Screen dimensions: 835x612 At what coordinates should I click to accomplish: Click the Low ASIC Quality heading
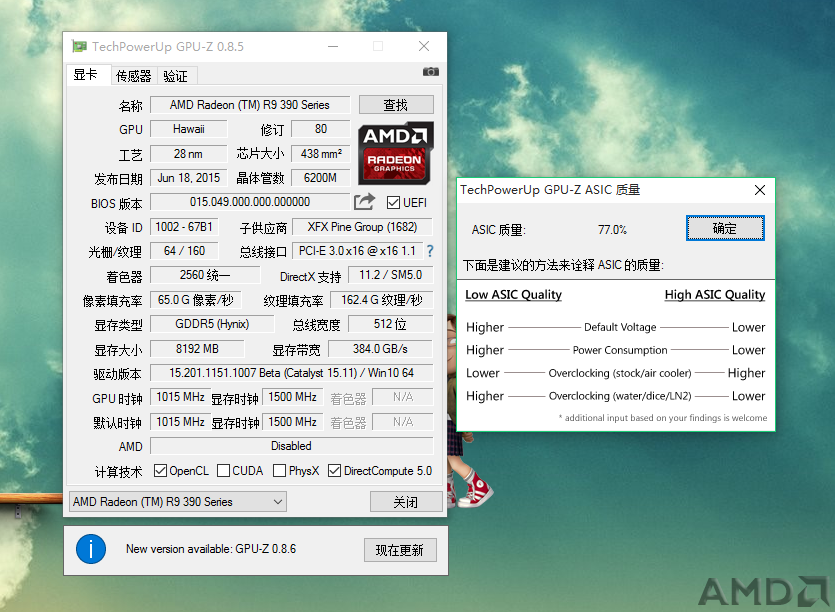pos(514,295)
